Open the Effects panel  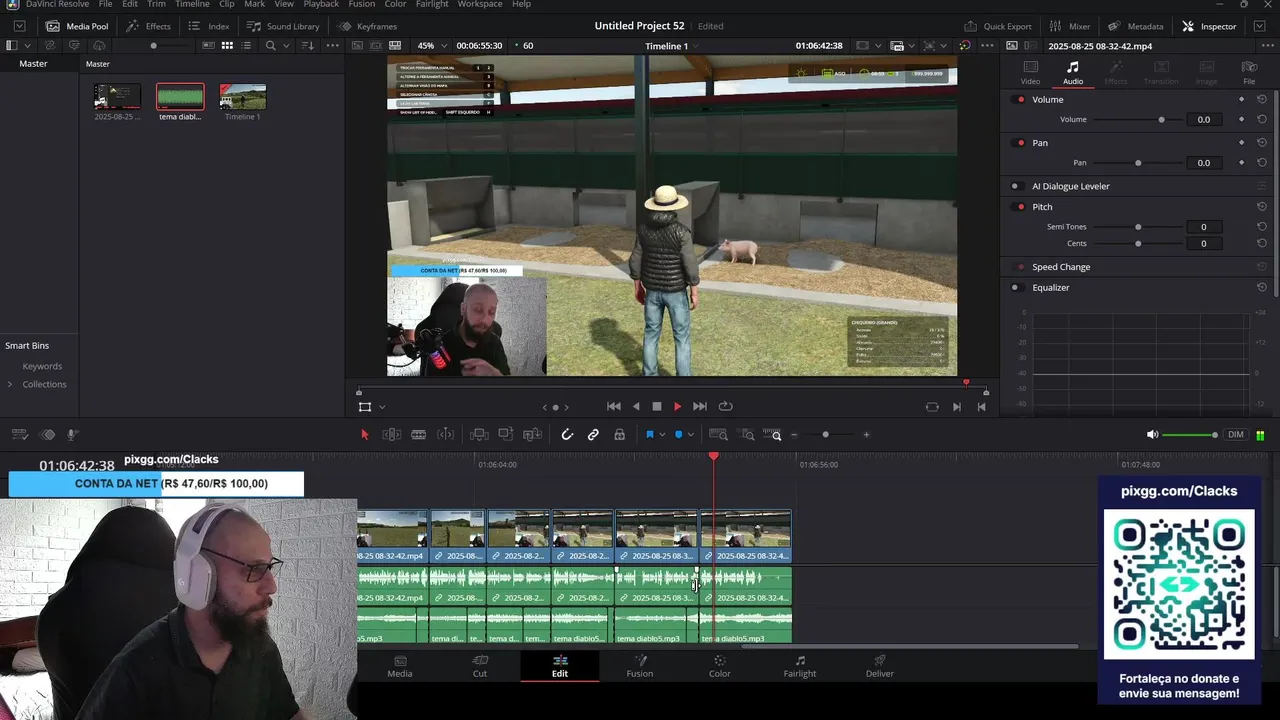tap(148, 26)
